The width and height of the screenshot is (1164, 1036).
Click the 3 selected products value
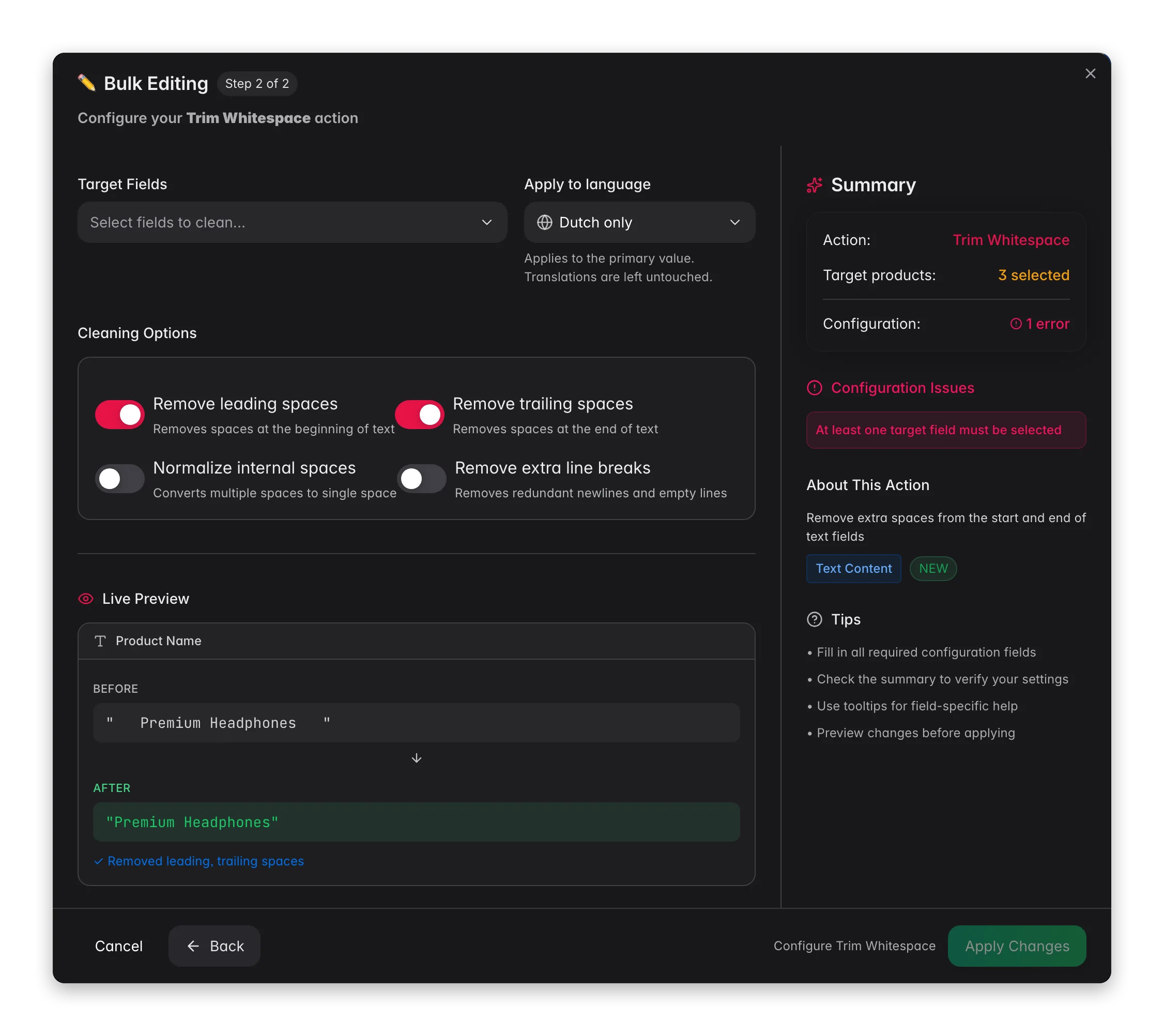click(1034, 275)
